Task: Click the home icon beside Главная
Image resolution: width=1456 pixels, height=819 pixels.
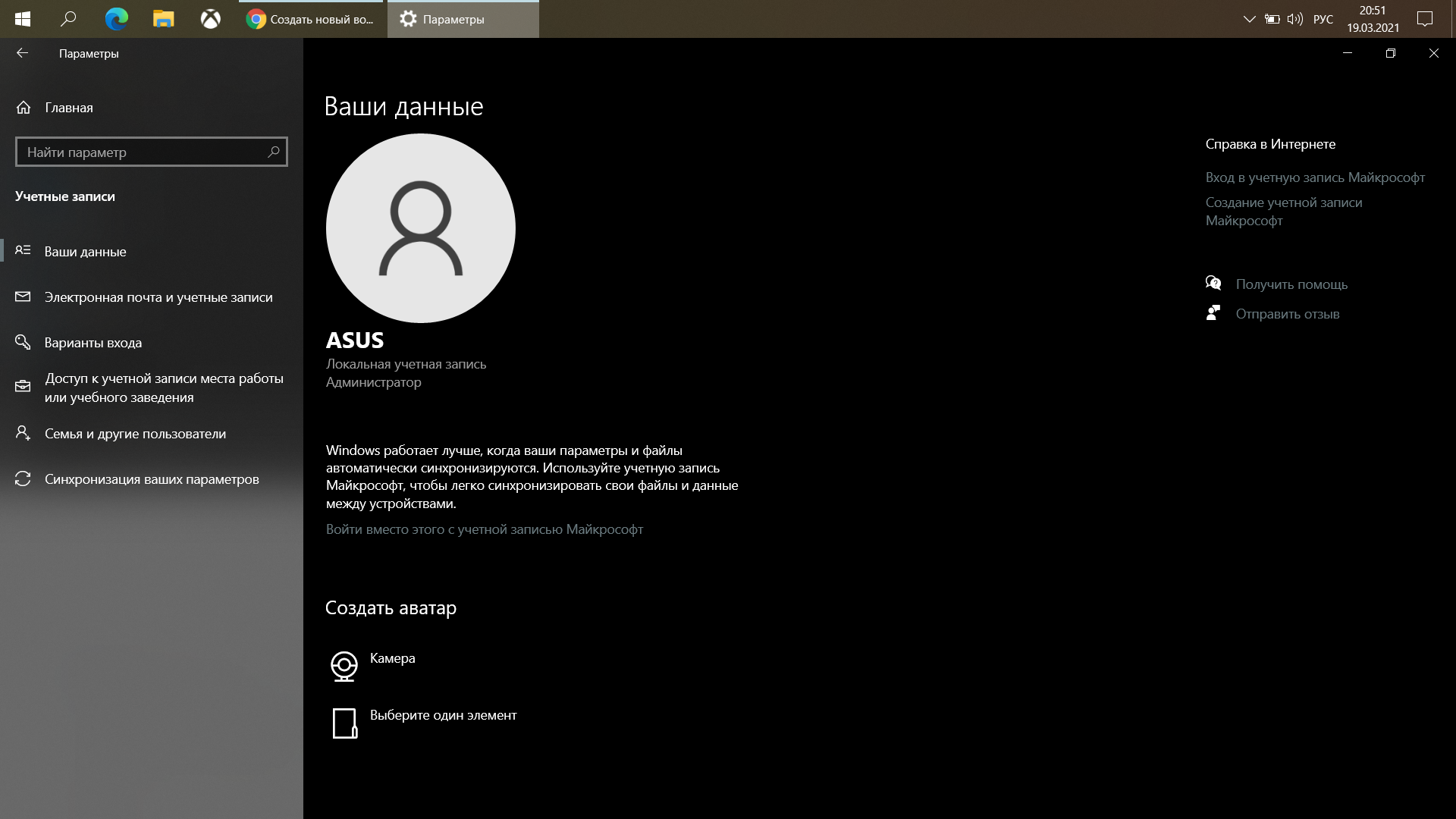Action: [x=24, y=108]
